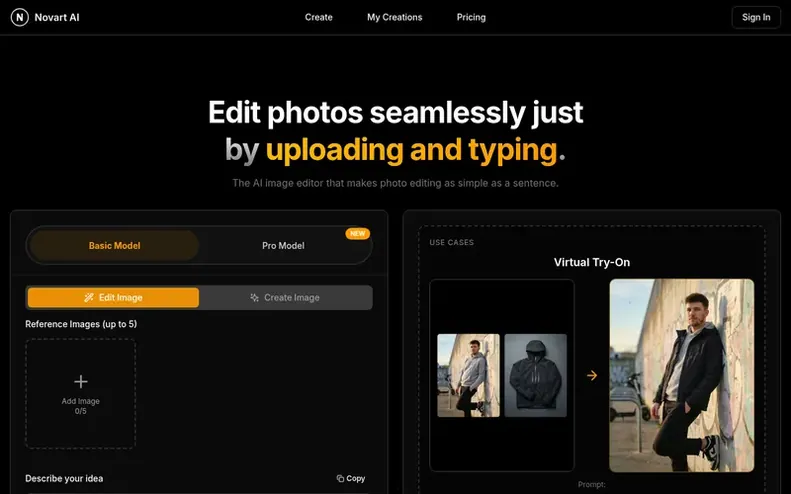
Task: Click the Novart AI circular N logo
Action: coord(19,17)
